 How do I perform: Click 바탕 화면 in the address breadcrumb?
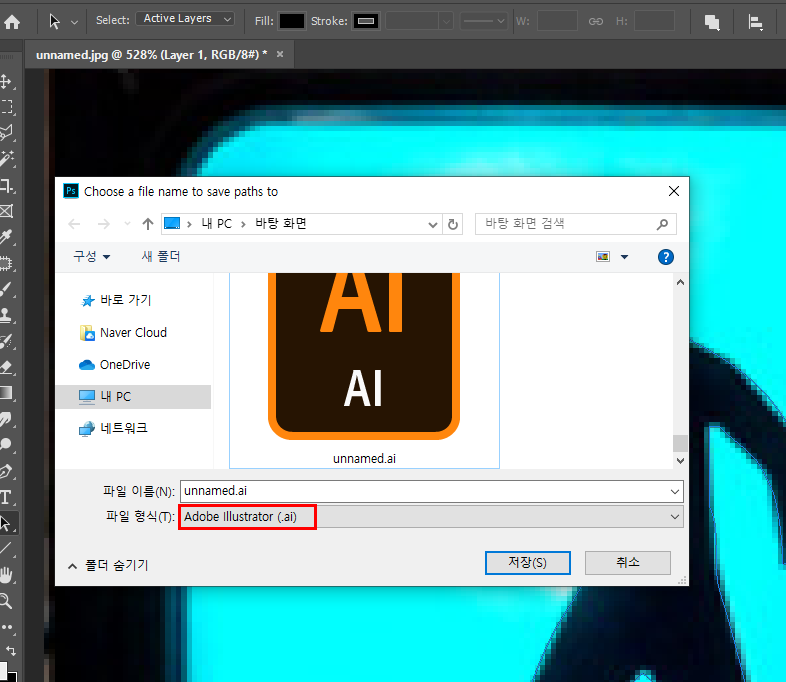(x=281, y=223)
